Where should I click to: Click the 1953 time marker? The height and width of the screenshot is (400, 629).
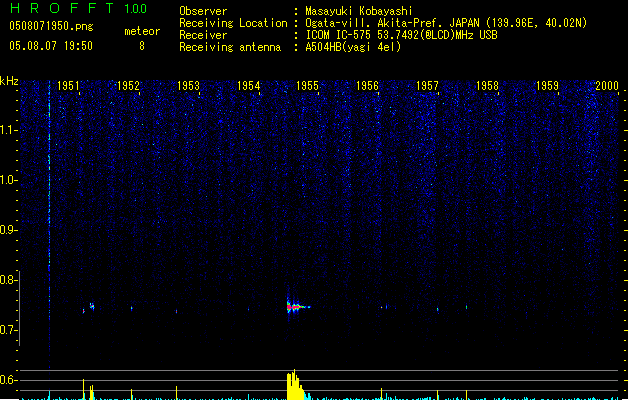tap(188, 86)
